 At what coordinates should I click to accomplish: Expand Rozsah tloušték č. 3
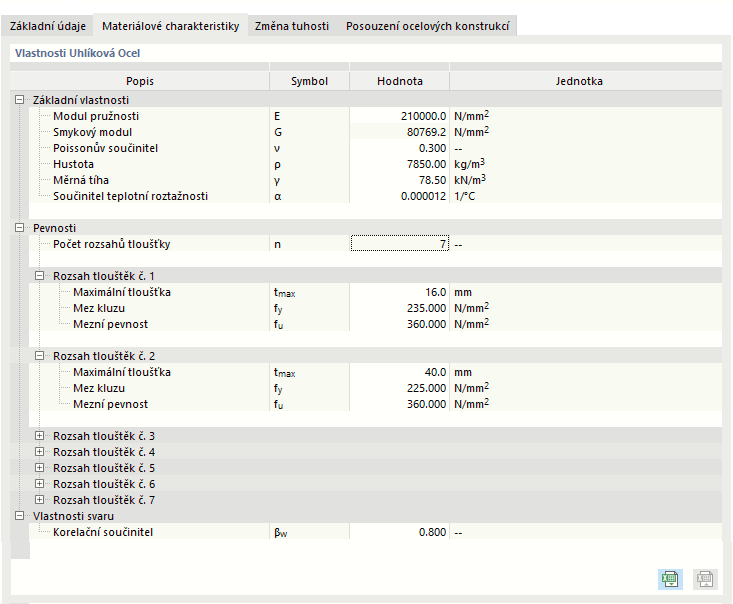pos(40,436)
